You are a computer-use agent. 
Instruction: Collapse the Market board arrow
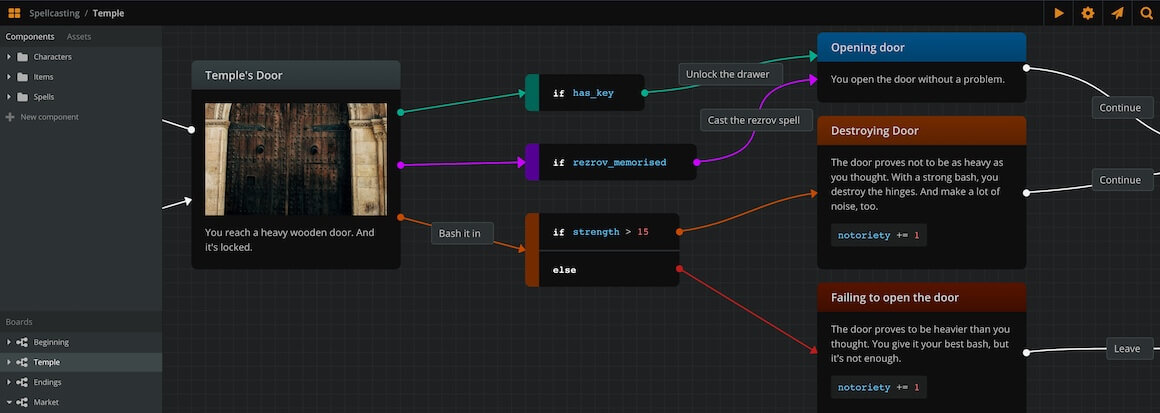(x=9, y=402)
